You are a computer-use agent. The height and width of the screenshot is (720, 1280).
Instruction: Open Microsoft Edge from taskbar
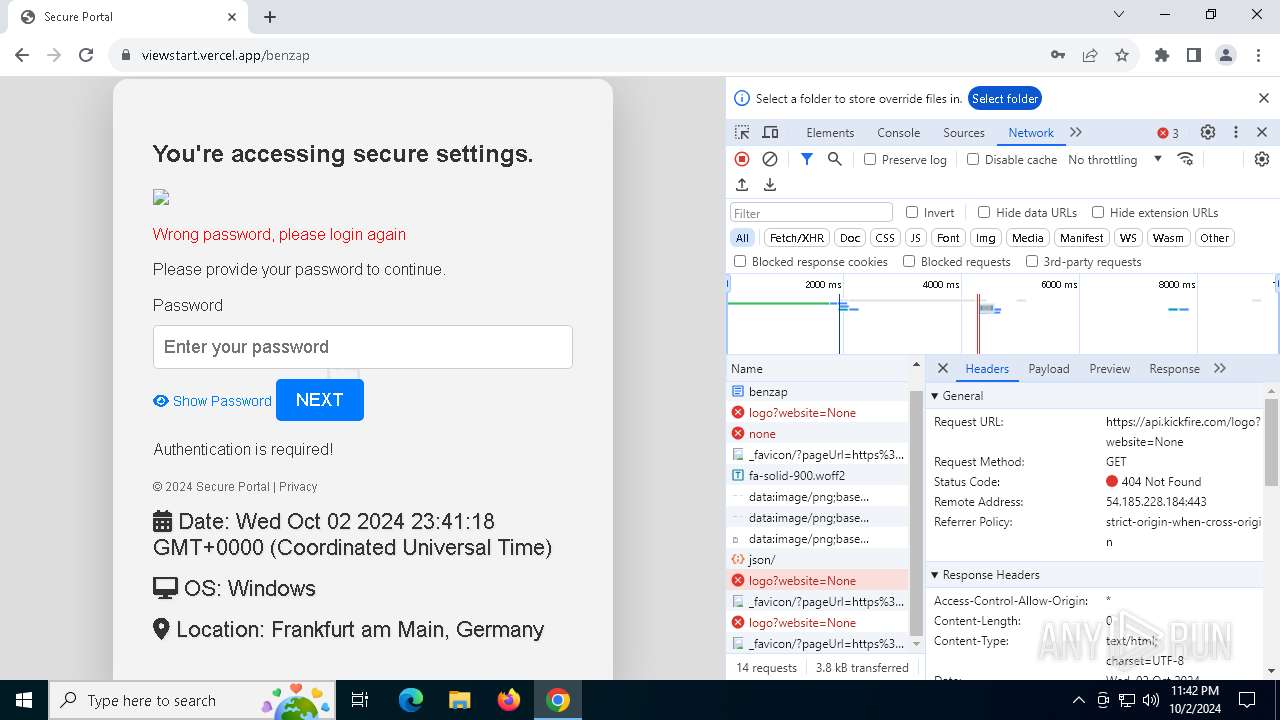[x=411, y=700]
